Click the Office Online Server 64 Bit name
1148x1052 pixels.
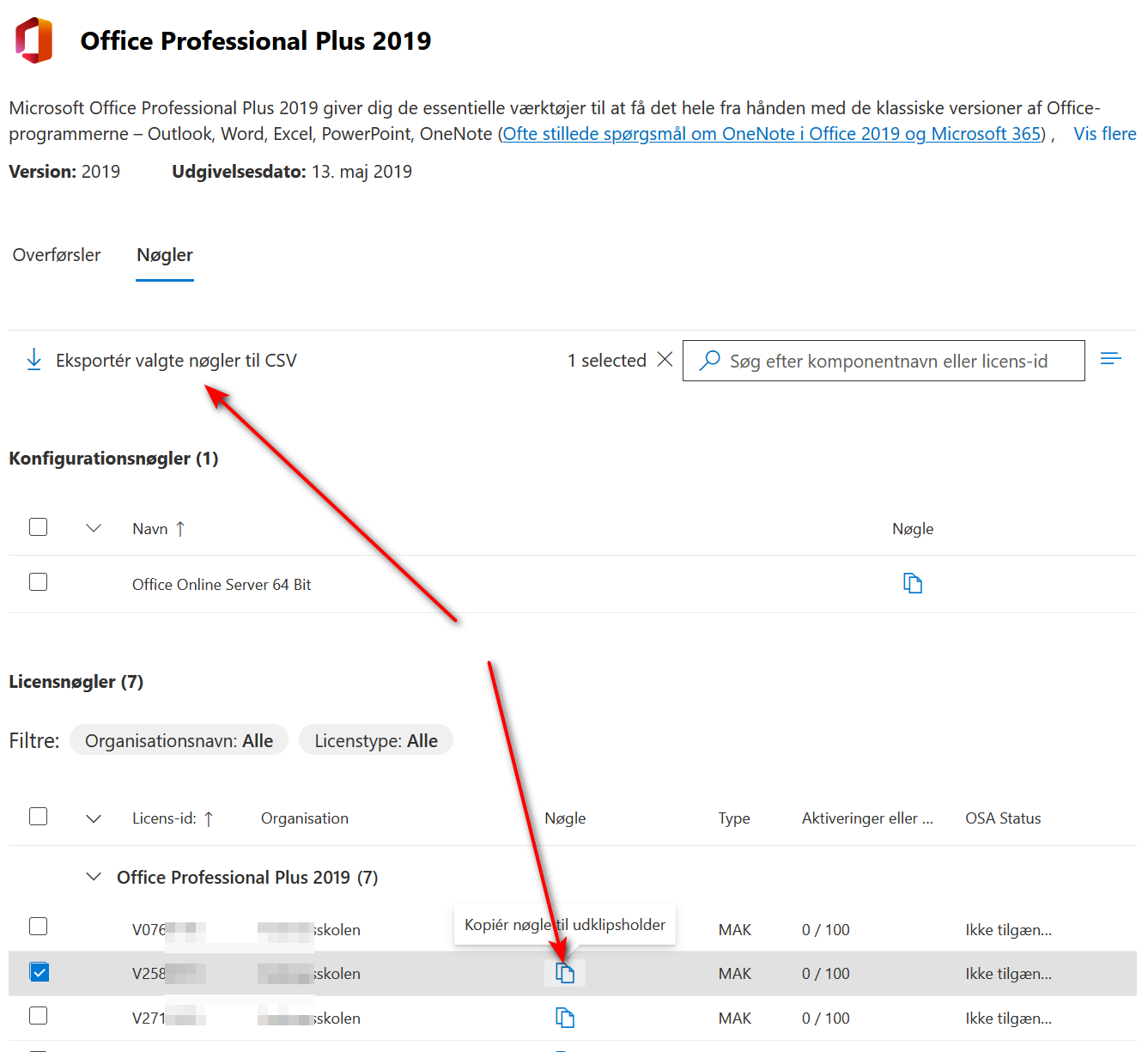pyautogui.click(x=222, y=585)
